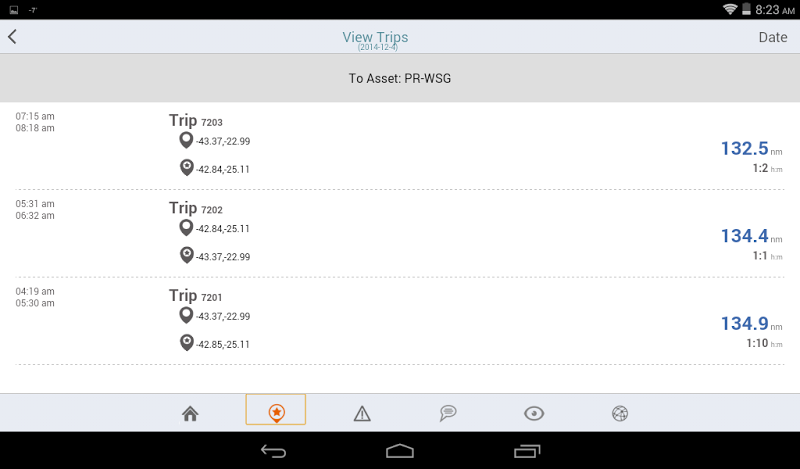Tap the View Trips title
Screen dimensions: 800x469
coord(375,37)
